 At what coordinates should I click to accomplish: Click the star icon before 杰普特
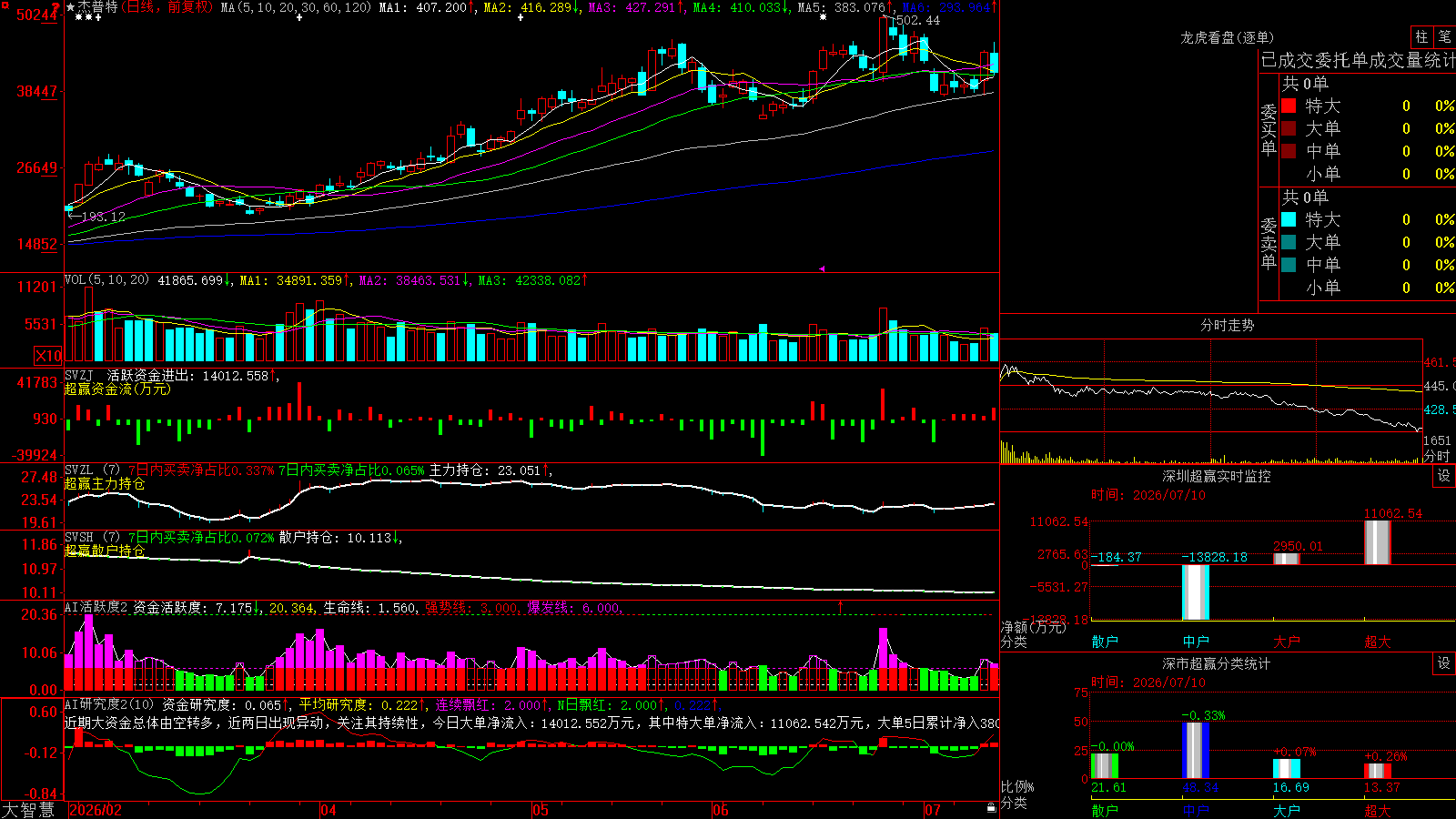tap(70, 7)
